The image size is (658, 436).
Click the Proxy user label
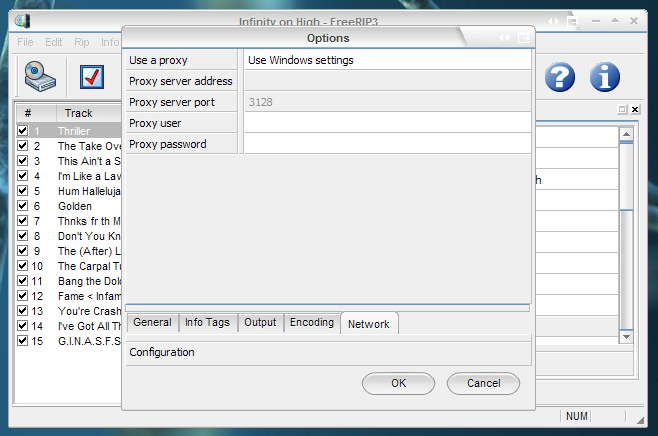155,123
